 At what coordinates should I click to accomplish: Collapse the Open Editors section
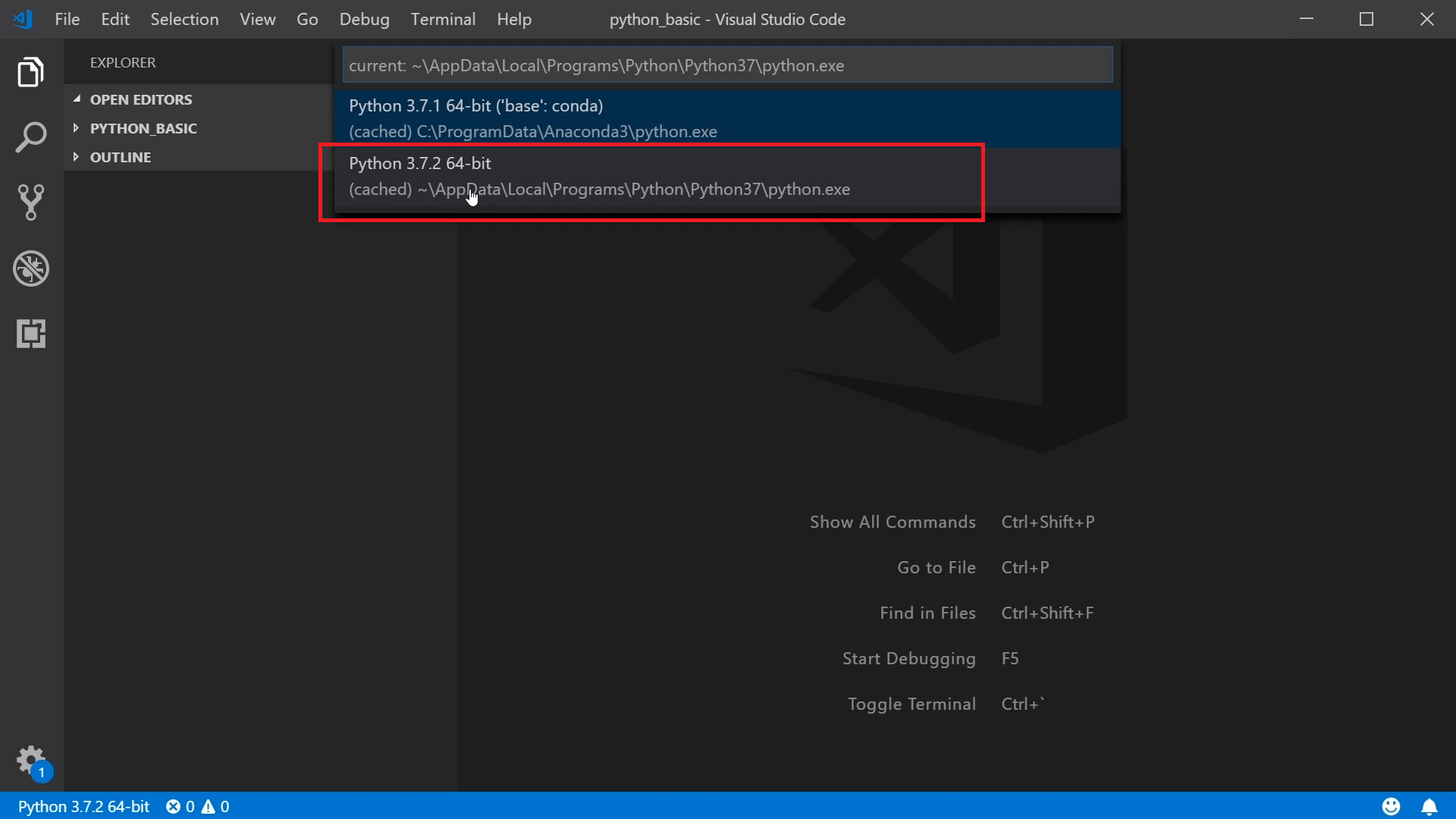tap(141, 99)
